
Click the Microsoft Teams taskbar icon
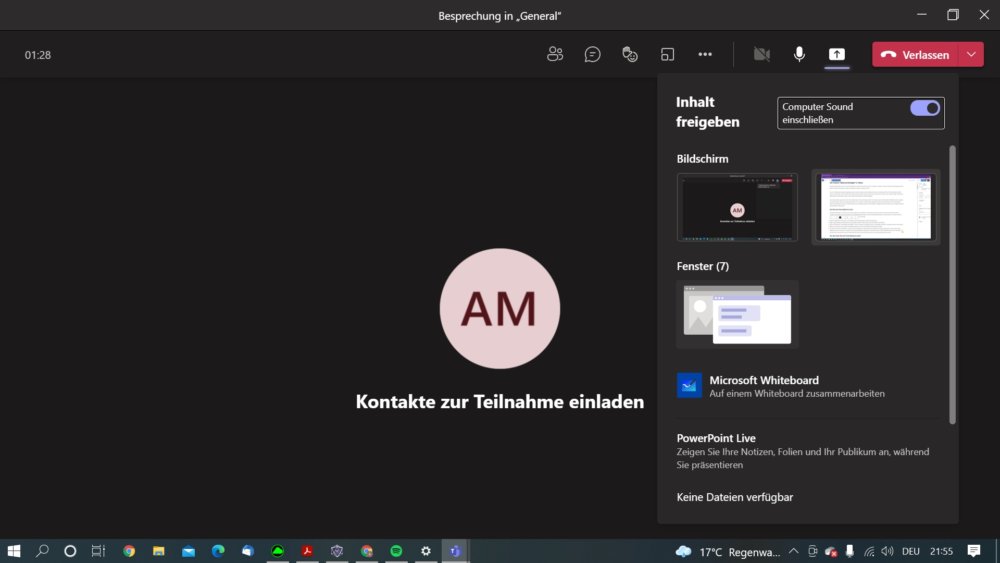[455, 551]
